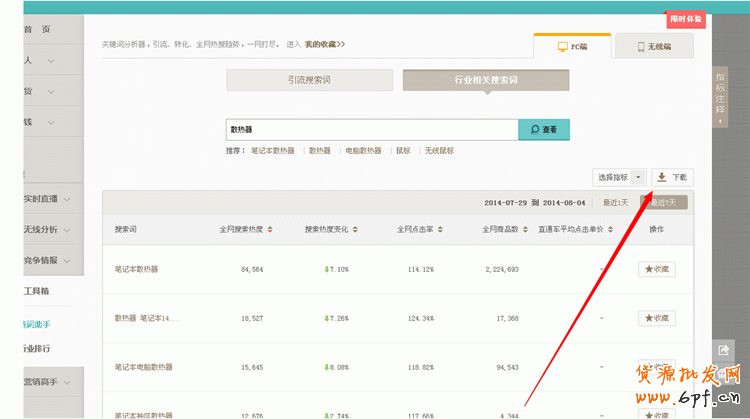
Task: Sort by 搜索热度变化 sort arrows
Action: (x=354, y=230)
